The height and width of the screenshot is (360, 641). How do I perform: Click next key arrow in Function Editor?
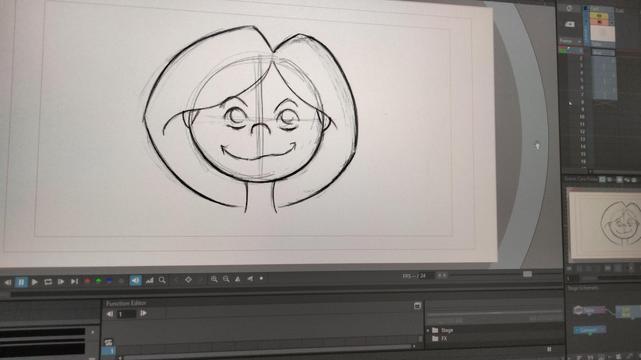pyautogui.click(x=143, y=313)
